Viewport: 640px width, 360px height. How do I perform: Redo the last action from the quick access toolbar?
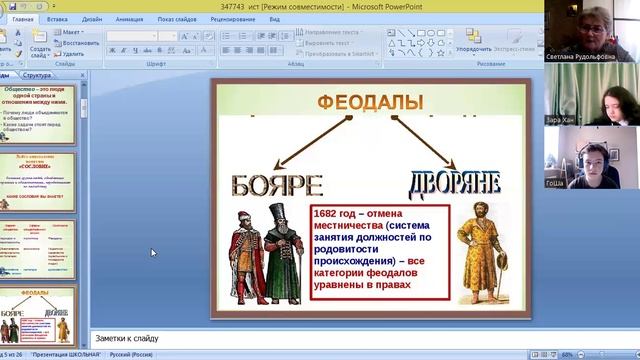[x=39, y=7]
